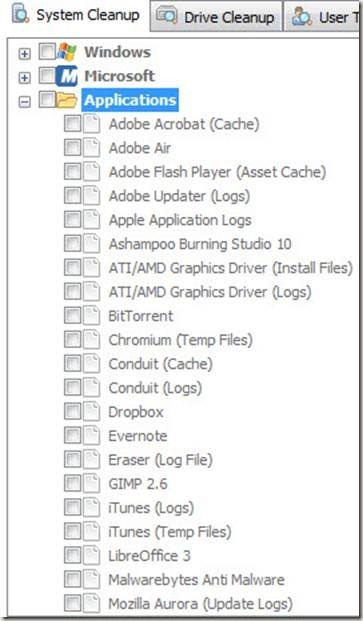The height and width of the screenshot is (621, 363).
Task: Expand the Windows tree node
Action: click(x=25, y=53)
